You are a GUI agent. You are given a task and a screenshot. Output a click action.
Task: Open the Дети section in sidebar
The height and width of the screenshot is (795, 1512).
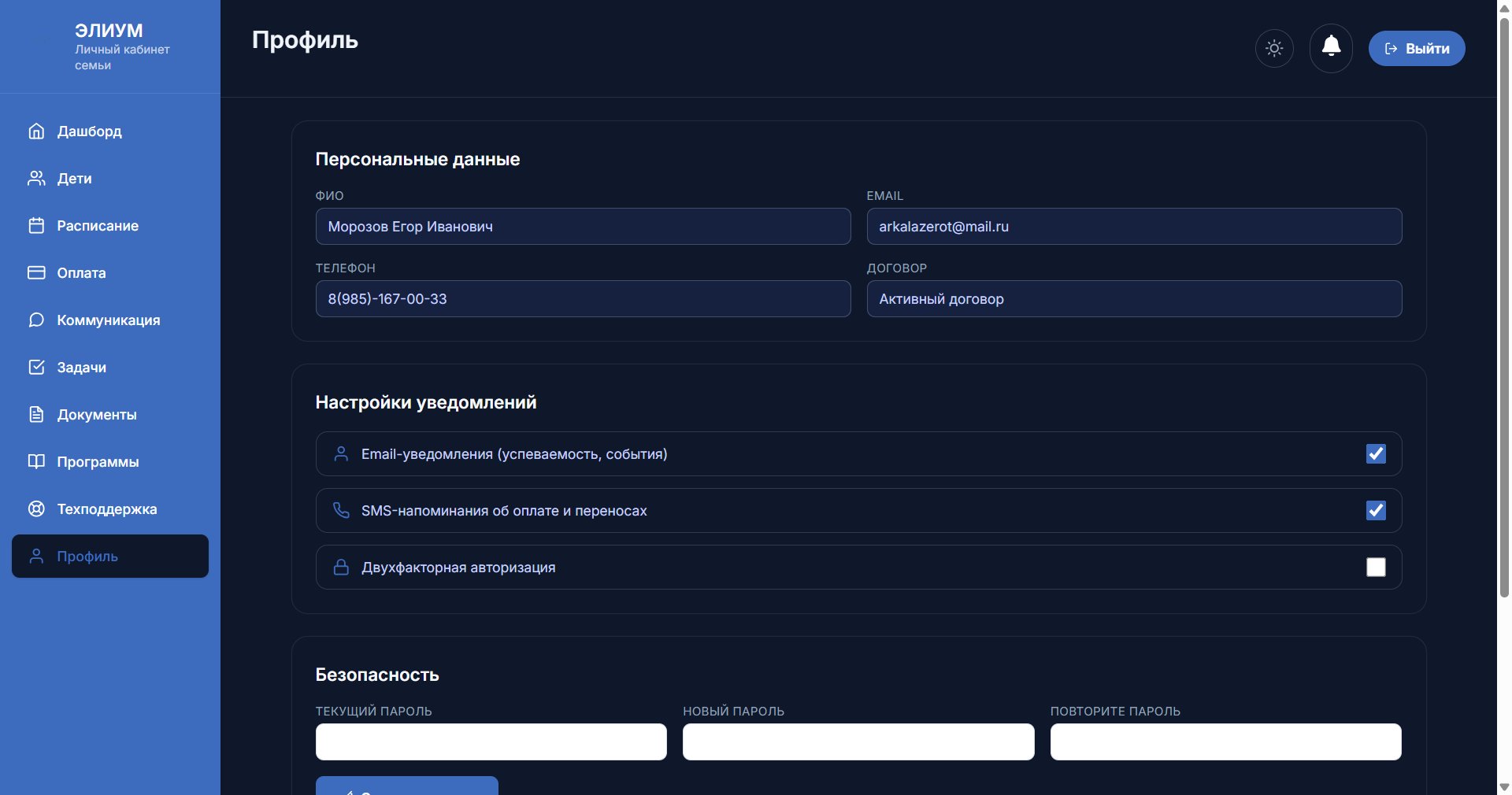tap(74, 179)
